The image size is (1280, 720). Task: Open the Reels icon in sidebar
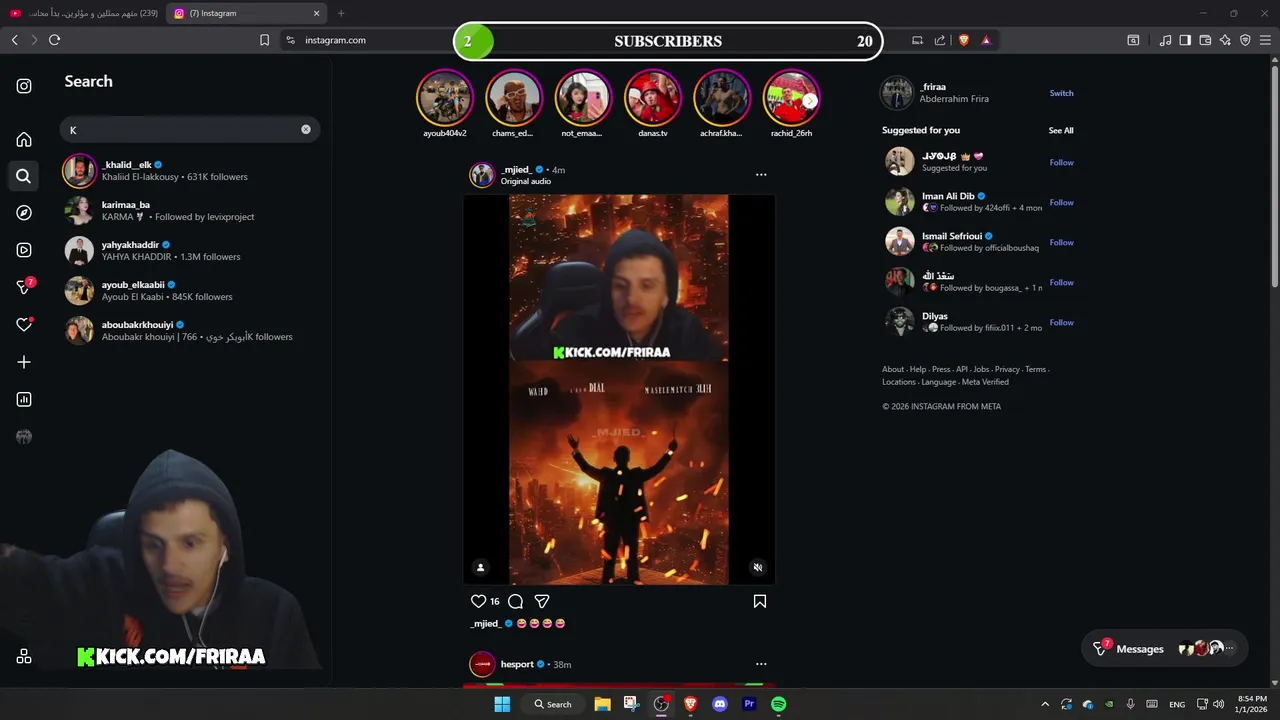pyautogui.click(x=24, y=250)
